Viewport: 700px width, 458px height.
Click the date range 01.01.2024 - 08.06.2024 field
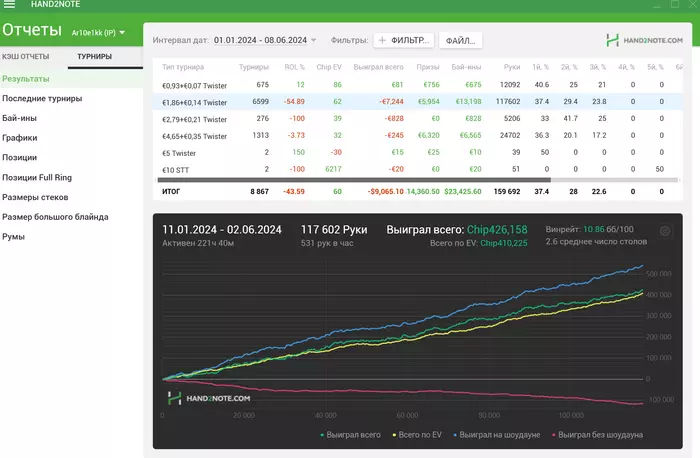pos(260,40)
